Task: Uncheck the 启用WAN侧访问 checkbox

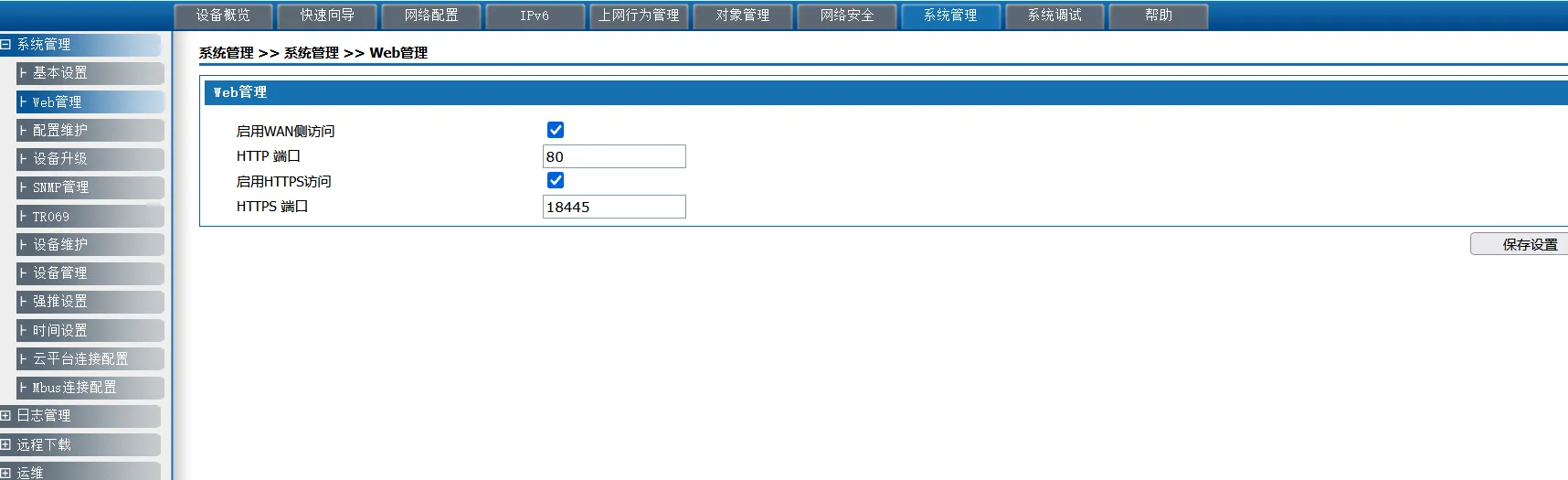Action: coord(556,130)
